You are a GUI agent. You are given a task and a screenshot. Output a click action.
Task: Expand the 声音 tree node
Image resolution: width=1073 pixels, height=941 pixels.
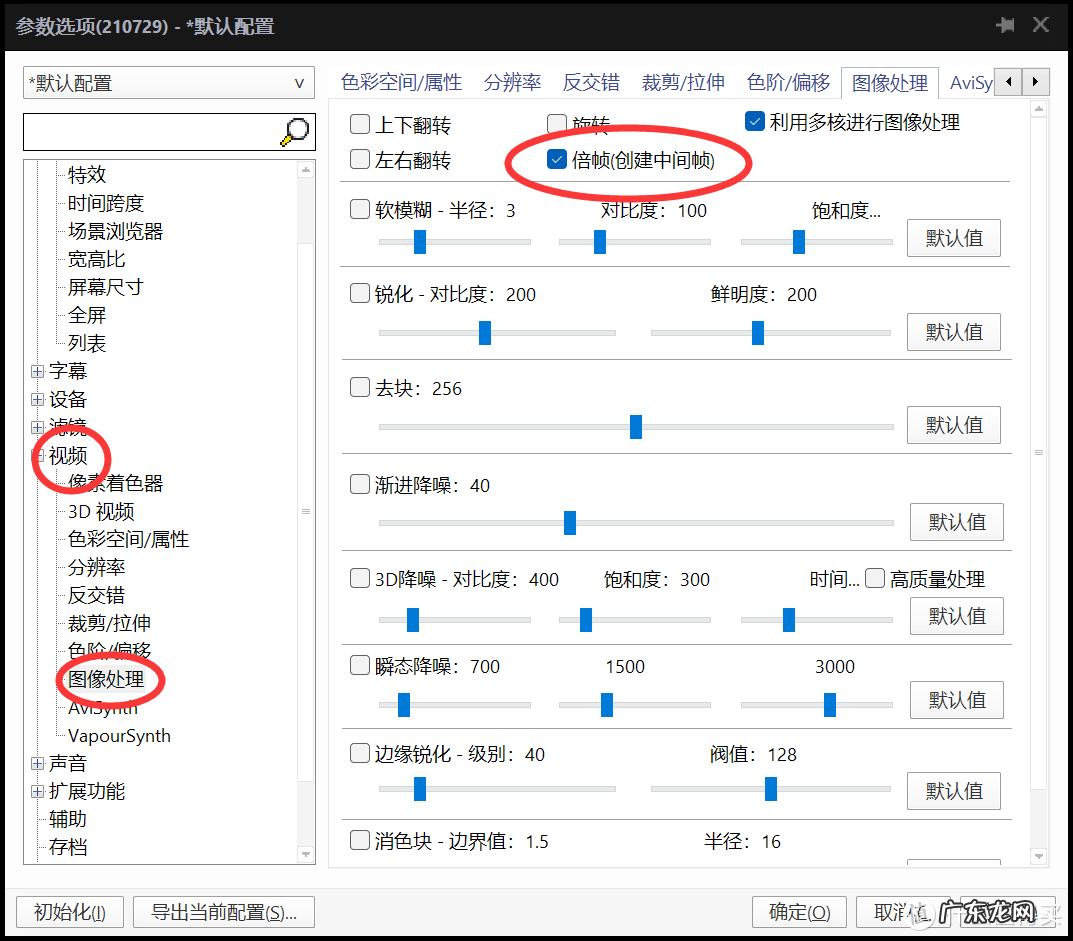36,762
